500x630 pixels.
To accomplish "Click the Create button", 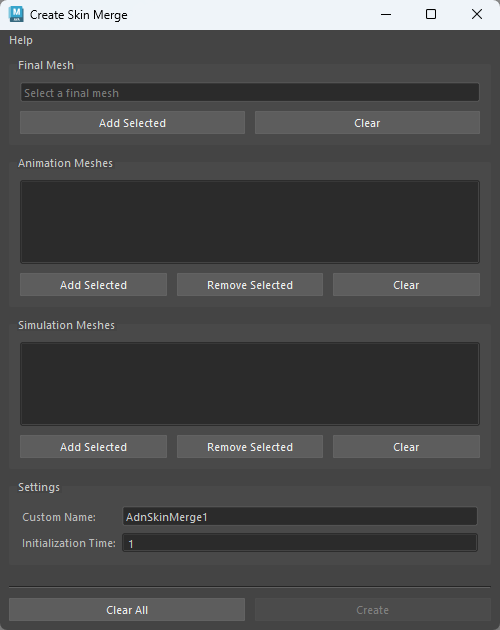I will click(373, 610).
